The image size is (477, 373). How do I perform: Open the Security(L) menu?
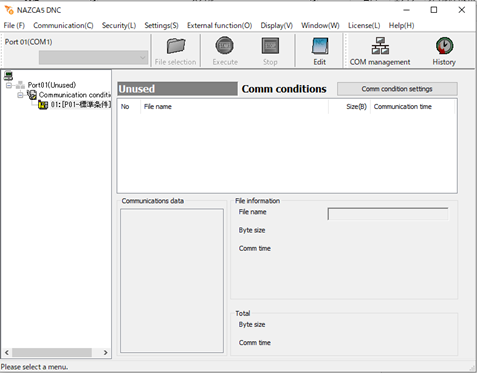click(119, 25)
